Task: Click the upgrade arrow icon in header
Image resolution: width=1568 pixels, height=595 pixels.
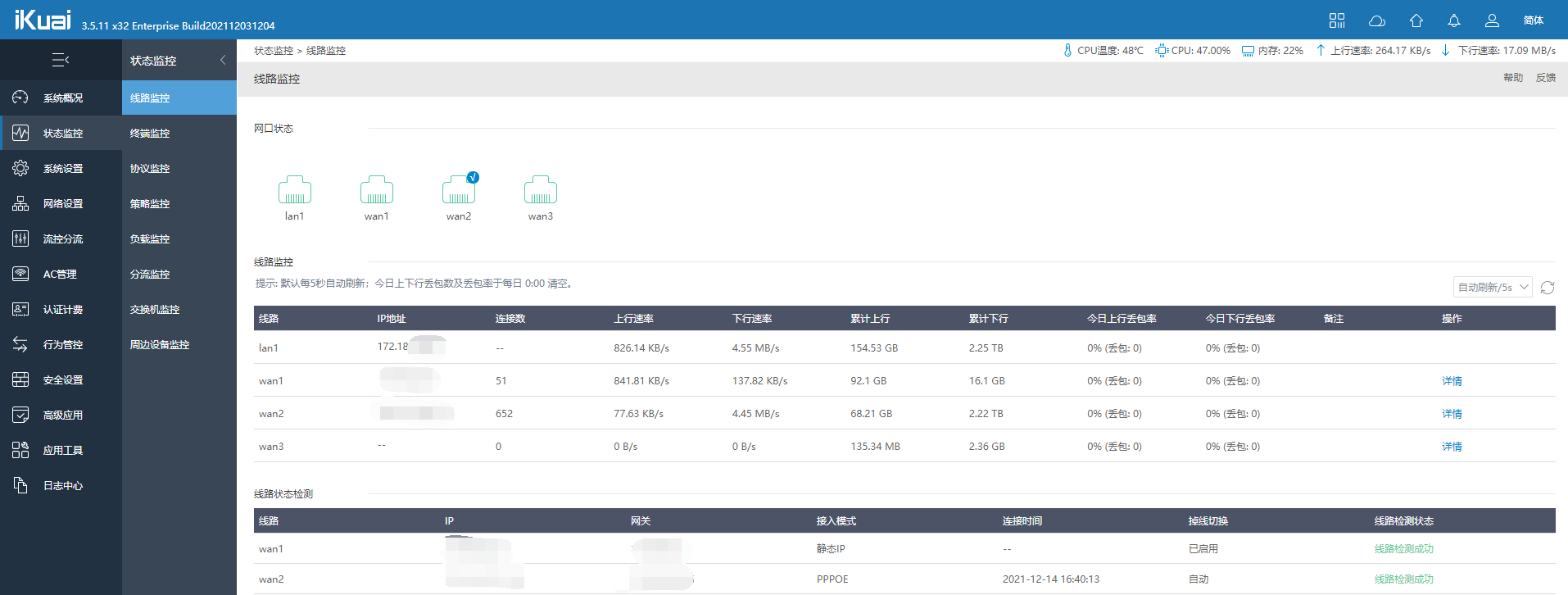Action: click(1416, 20)
